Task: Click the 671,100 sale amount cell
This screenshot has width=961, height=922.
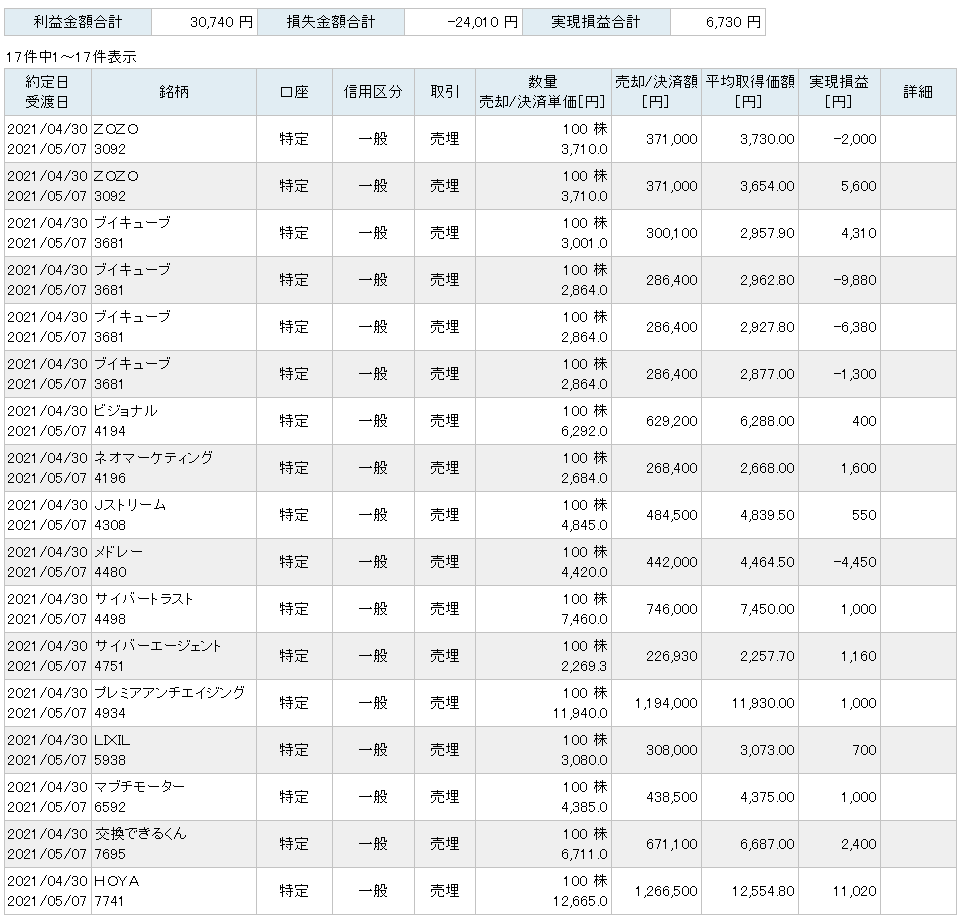Action: pyautogui.click(x=656, y=844)
